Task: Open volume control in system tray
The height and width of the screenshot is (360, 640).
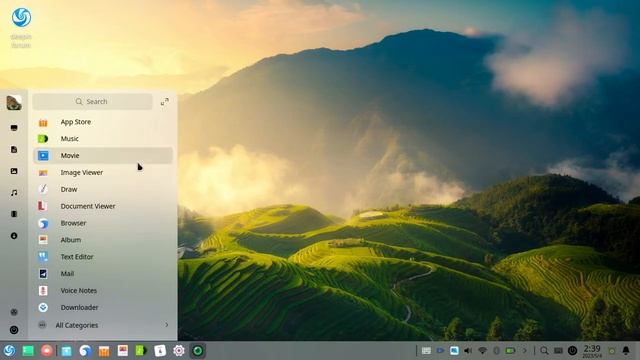Action: pos(468,351)
